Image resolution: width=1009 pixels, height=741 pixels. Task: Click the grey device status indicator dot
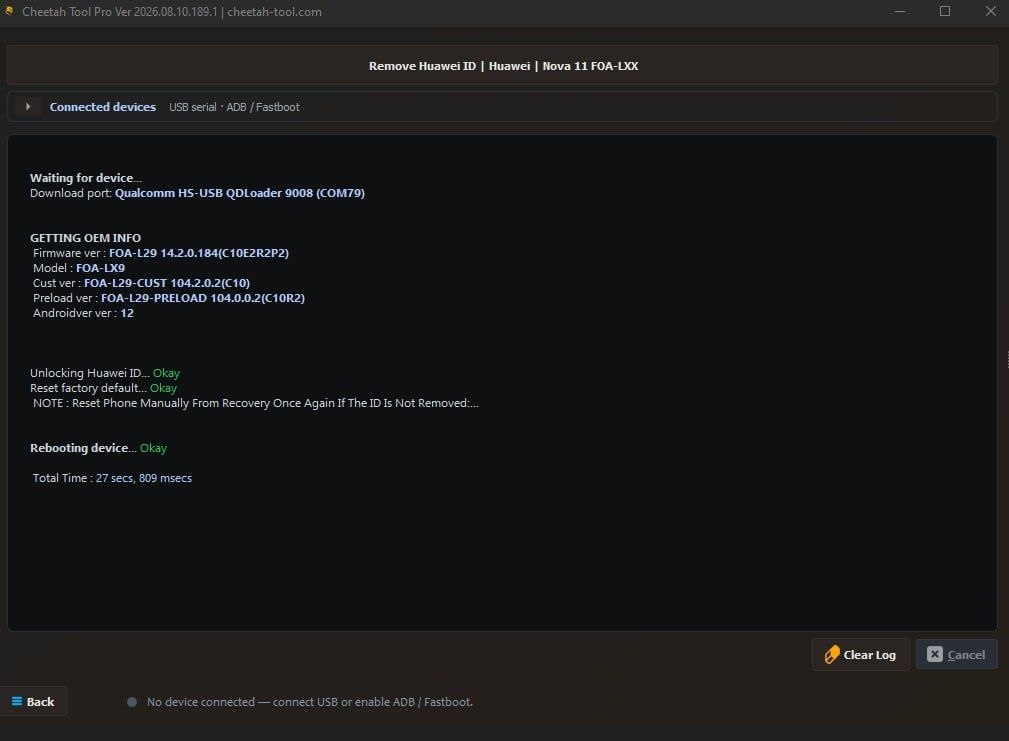pyautogui.click(x=132, y=702)
